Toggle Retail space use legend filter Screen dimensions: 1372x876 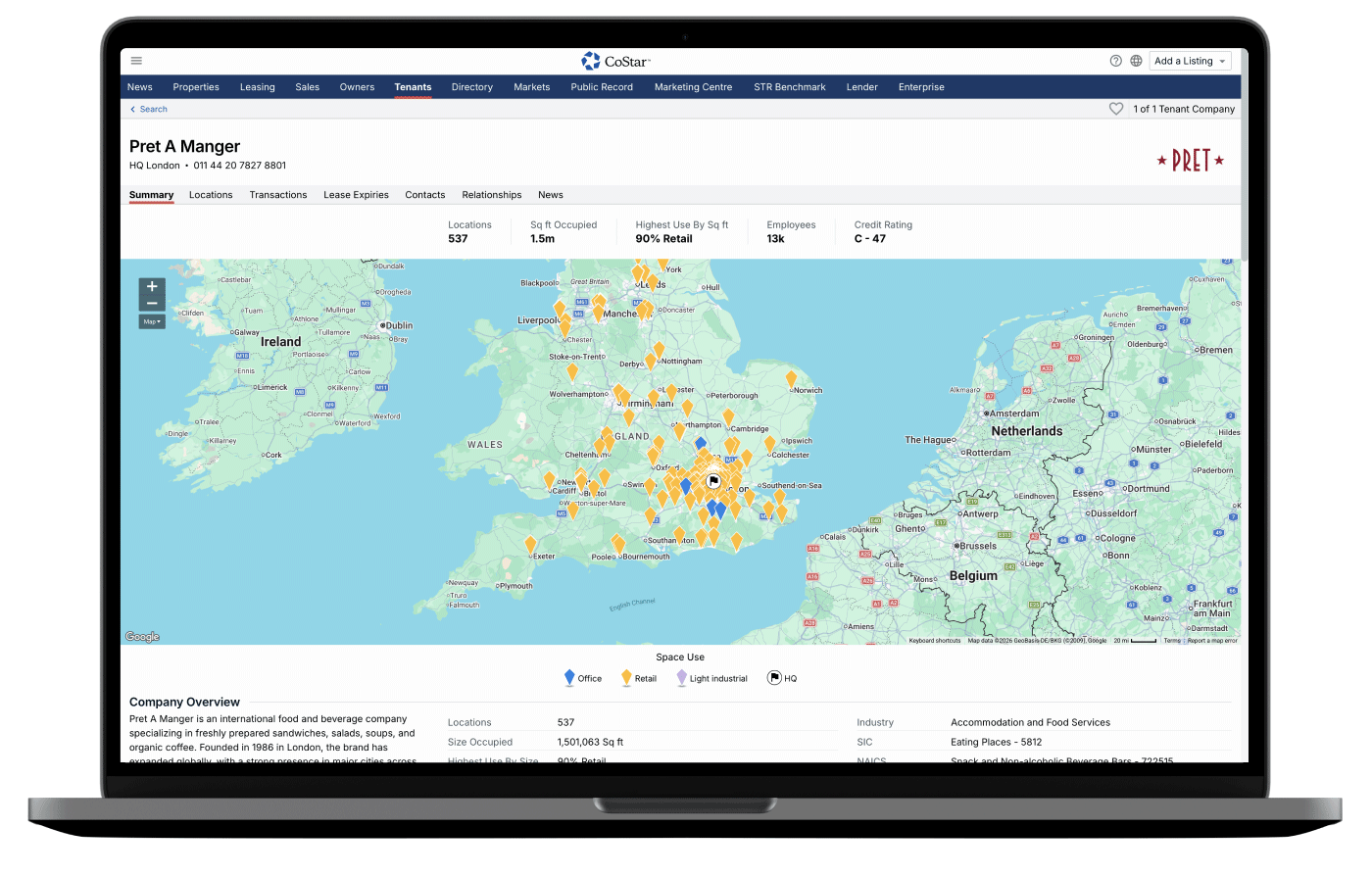click(x=639, y=678)
